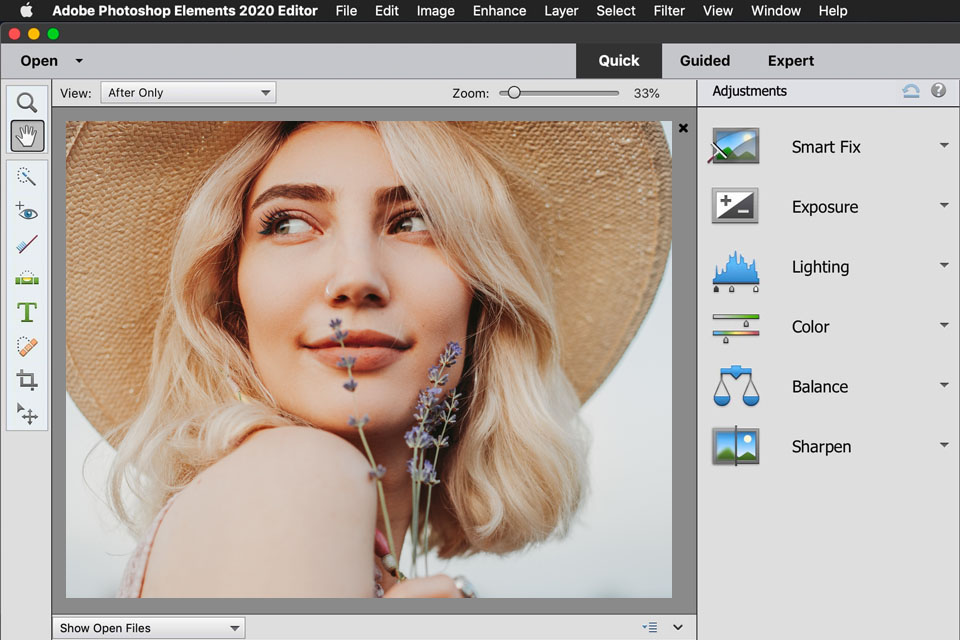Click the 33% zoom value field
This screenshot has height=640, width=960.
point(647,93)
